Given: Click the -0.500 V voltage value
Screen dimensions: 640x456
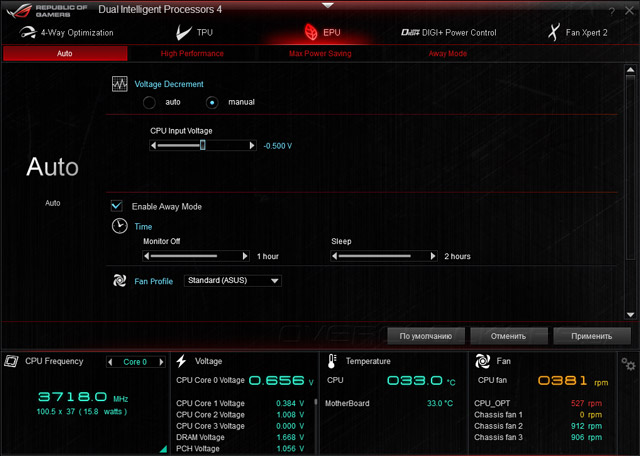Looking at the screenshot, I should (278, 146).
